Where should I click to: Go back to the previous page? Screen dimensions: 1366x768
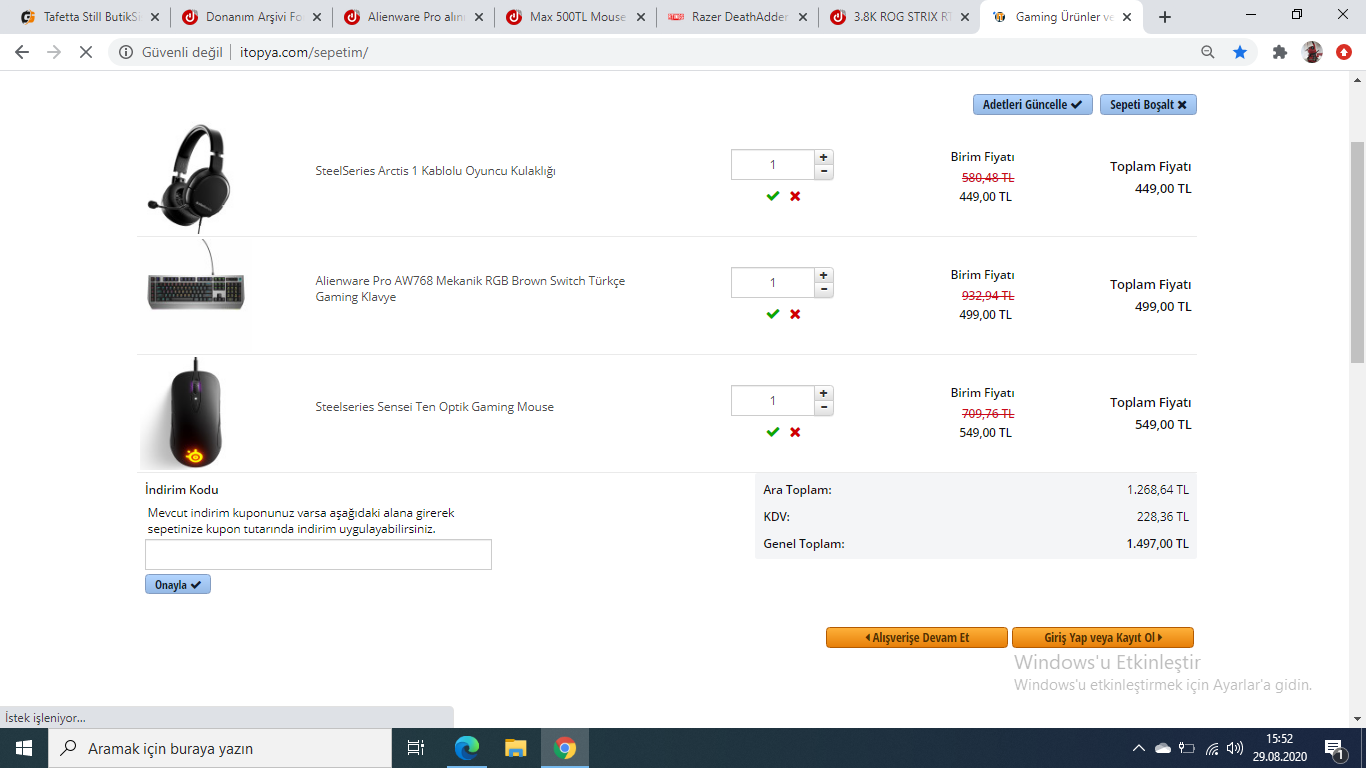(22, 52)
